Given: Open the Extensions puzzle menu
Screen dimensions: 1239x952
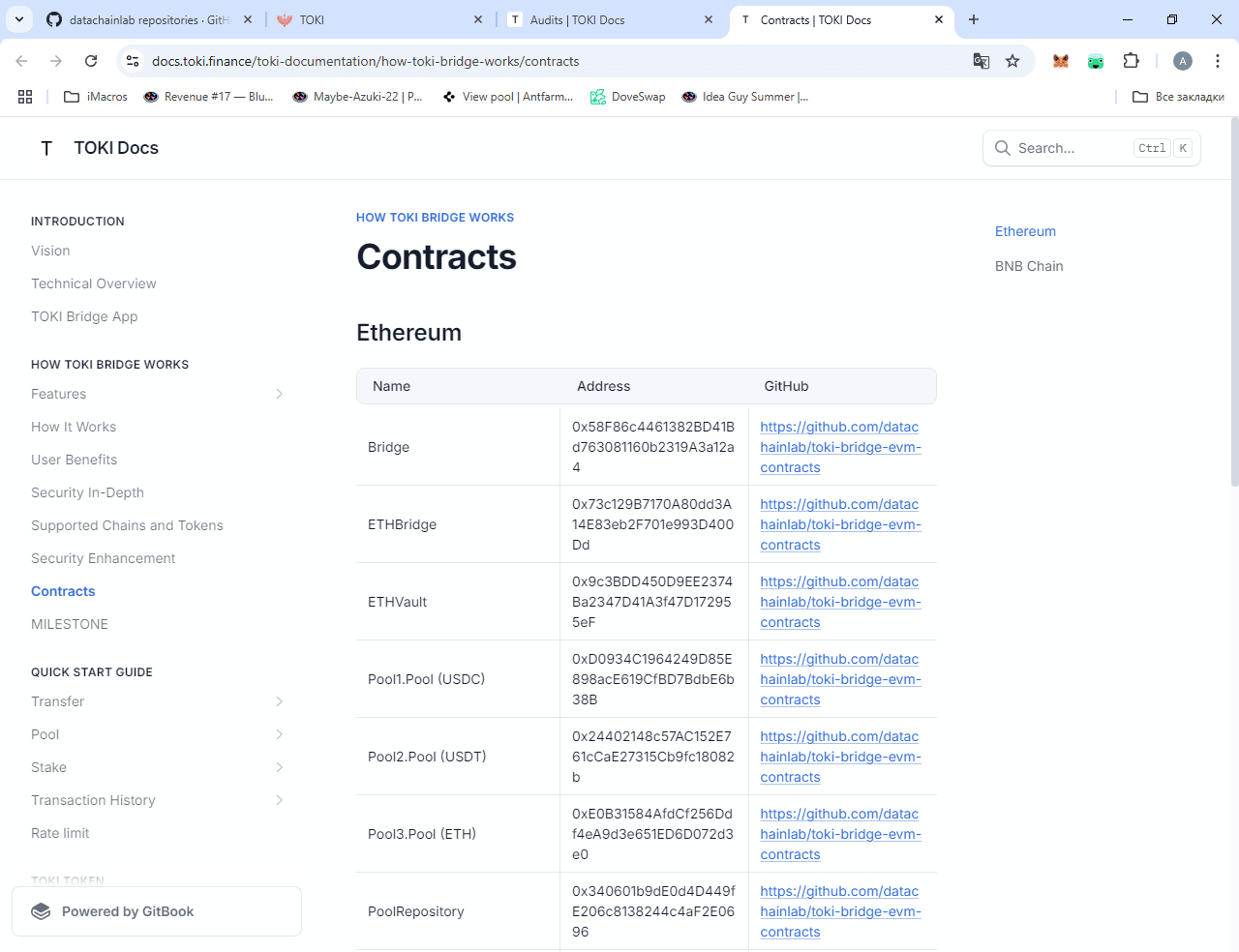Looking at the screenshot, I should [x=1131, y=61].
